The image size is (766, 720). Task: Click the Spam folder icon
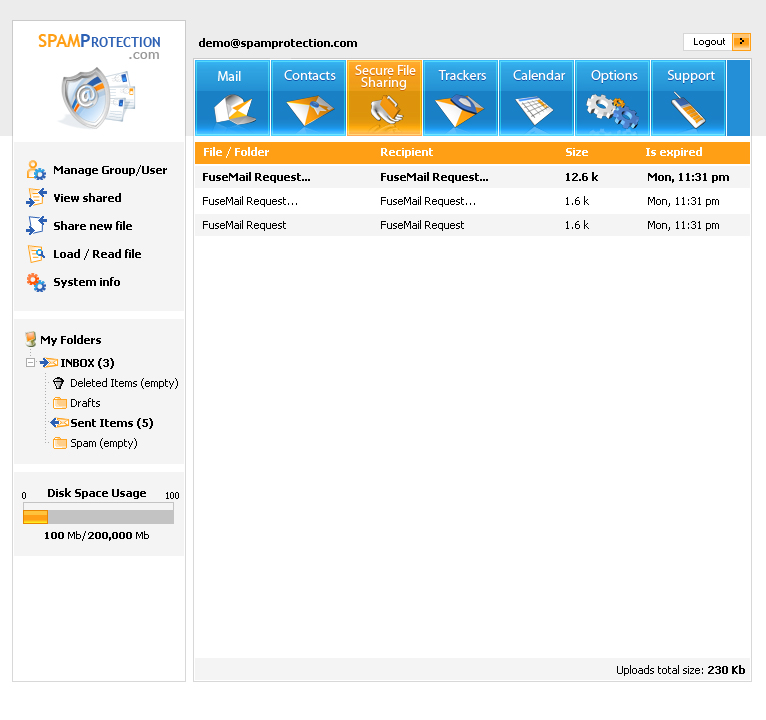tap(60, 443)
